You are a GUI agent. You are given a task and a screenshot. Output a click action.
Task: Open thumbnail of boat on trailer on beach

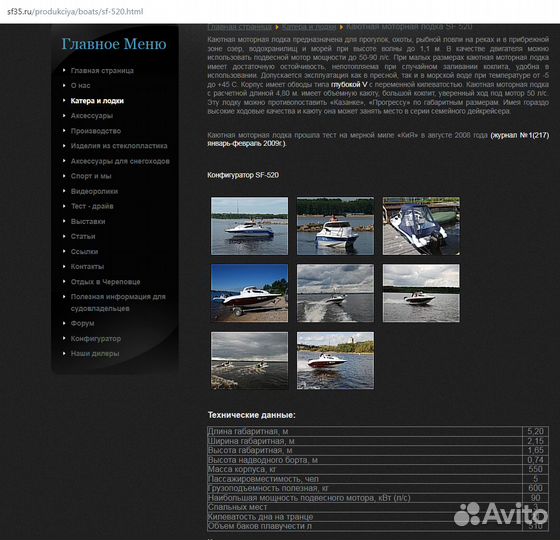[249, 293]
